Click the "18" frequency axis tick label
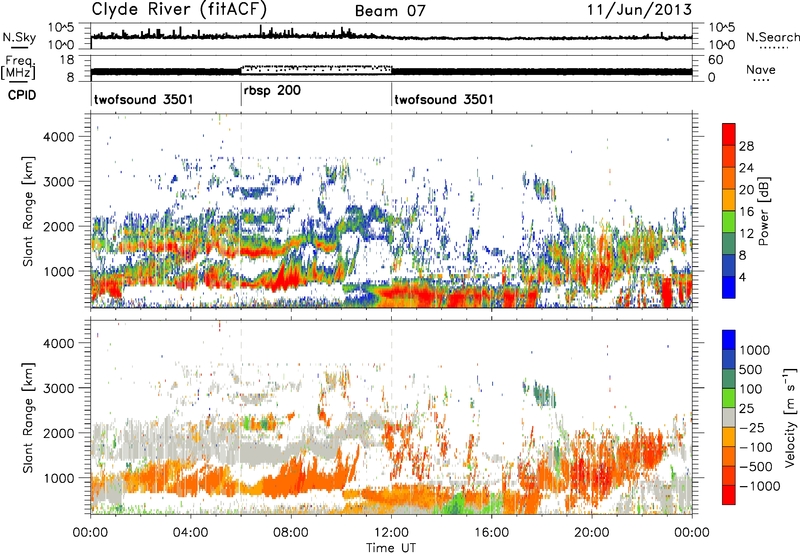 (67, 60)
